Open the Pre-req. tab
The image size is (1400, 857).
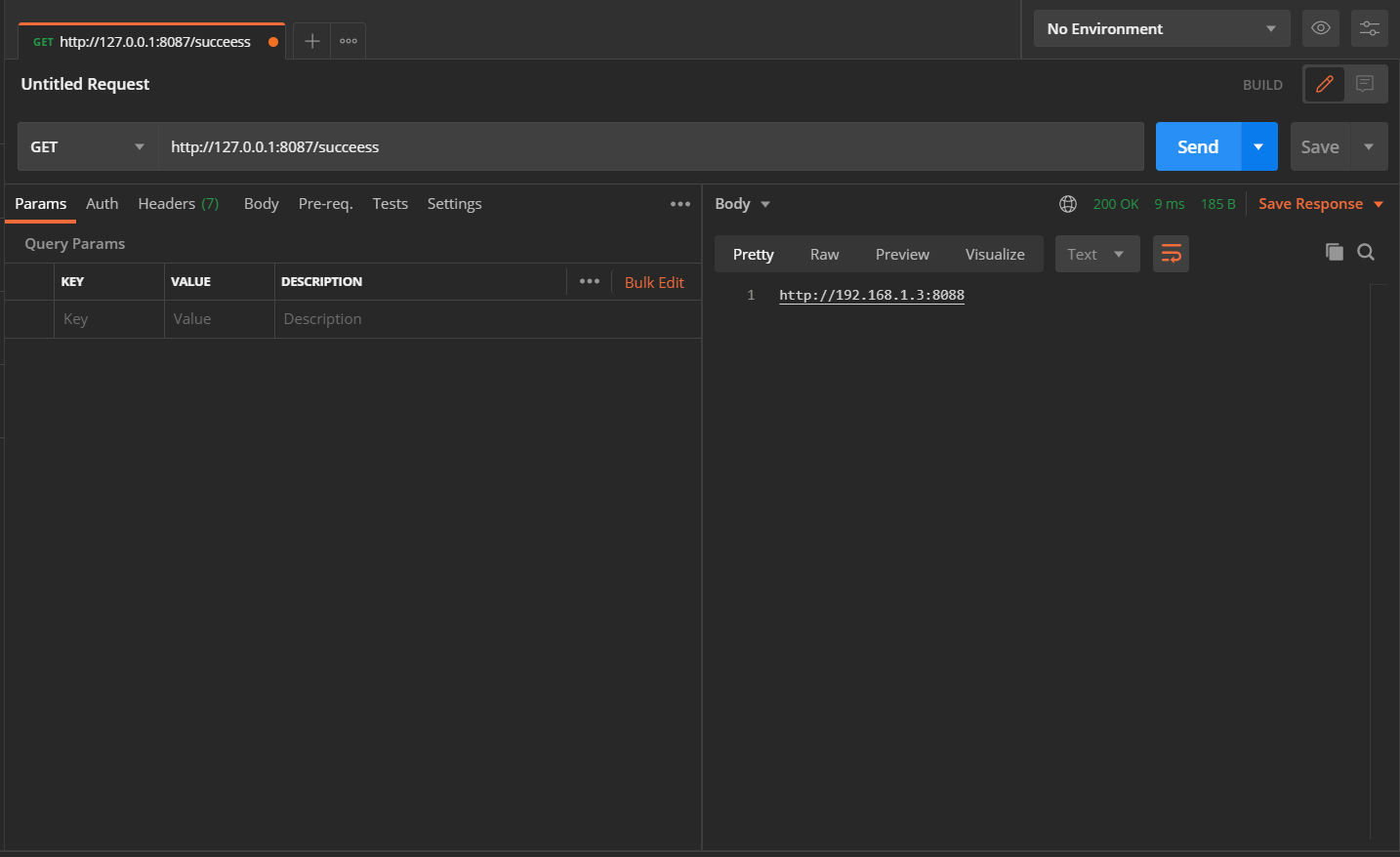(x=326, y=204)
